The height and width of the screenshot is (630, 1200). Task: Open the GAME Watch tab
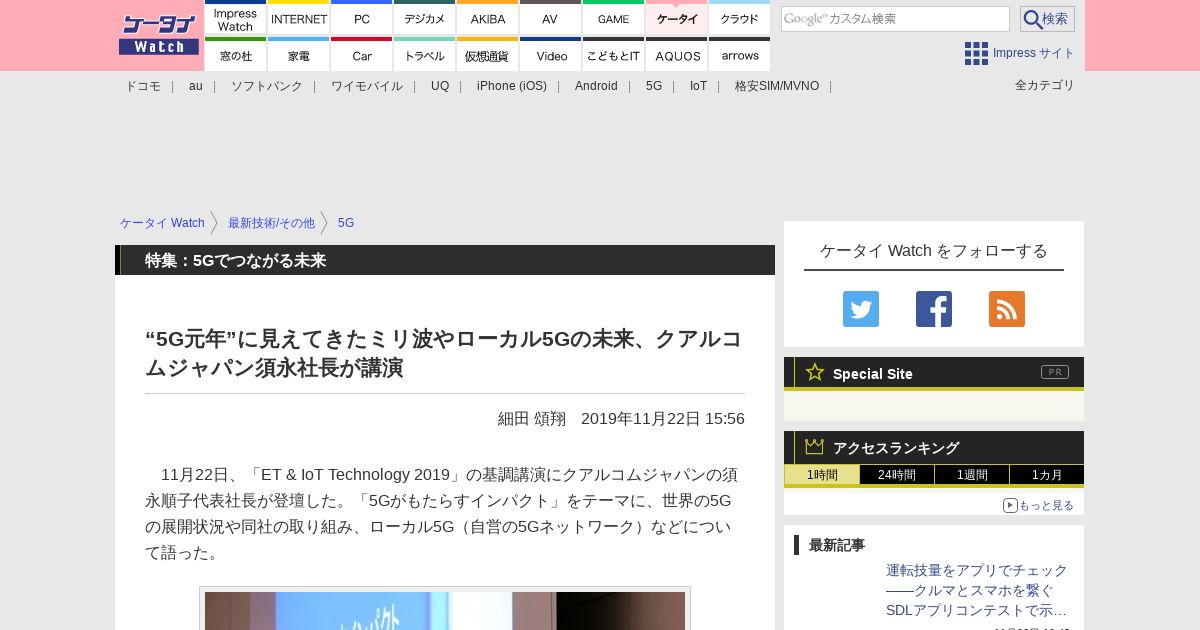(x=613, y=18)
